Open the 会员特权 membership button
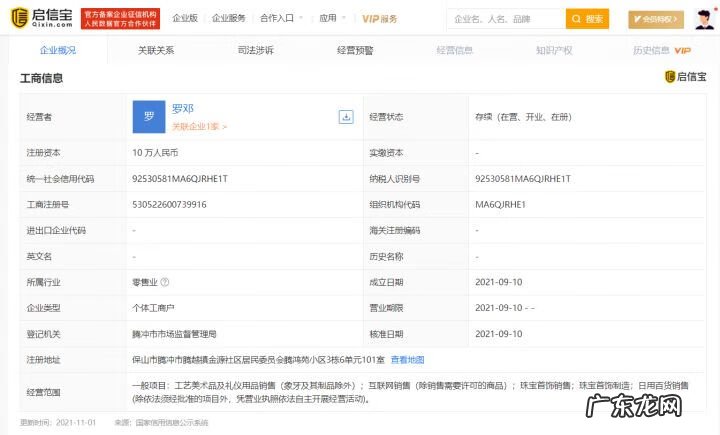 [x=656, y=19]
